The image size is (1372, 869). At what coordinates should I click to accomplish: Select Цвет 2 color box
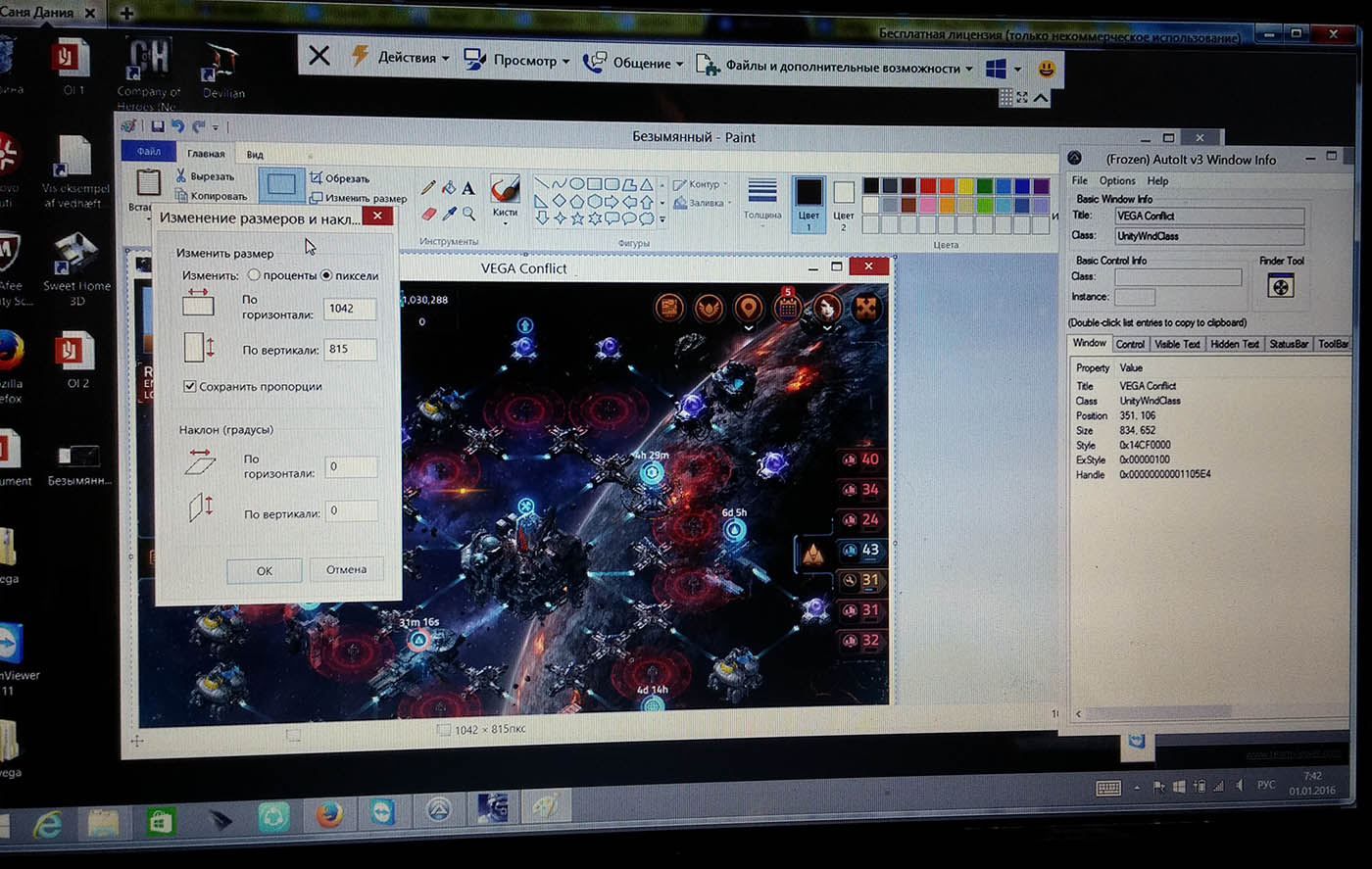(843, 204)
